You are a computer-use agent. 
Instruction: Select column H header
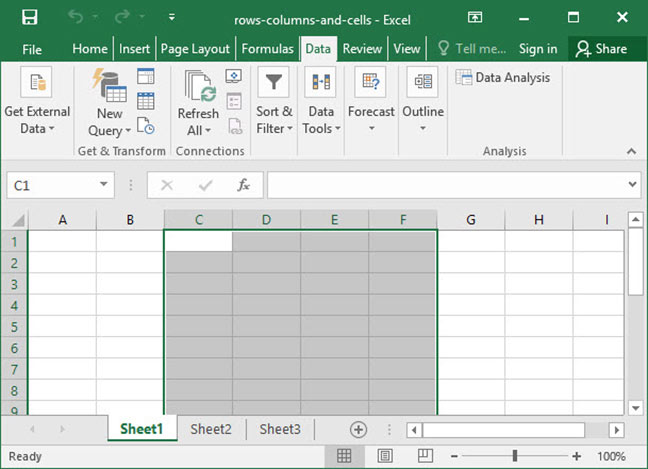[538, 219]
